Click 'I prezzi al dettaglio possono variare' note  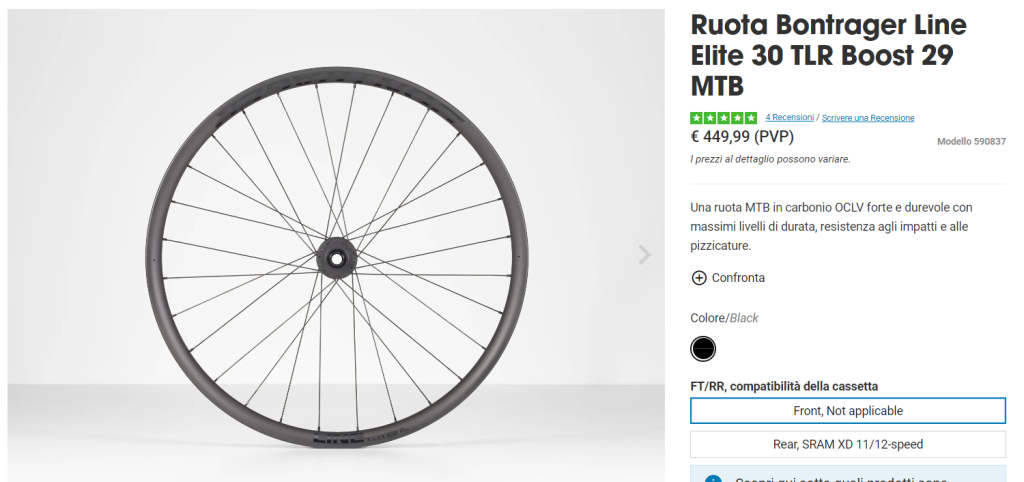[770, 159]
